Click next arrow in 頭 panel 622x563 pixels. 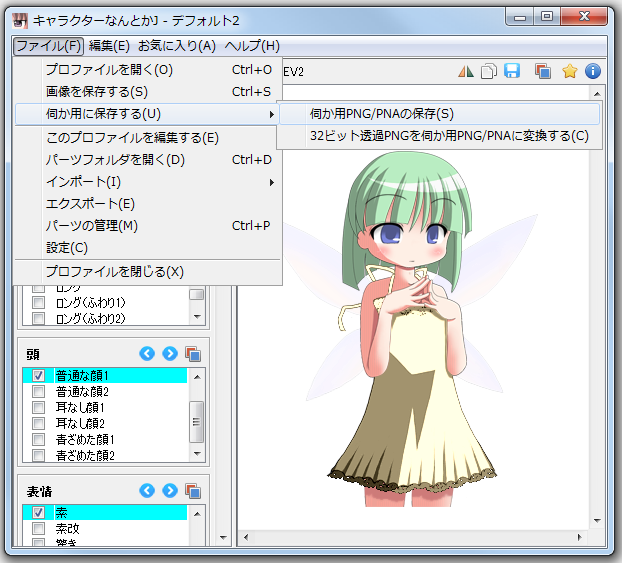click(x=170, y=353)
